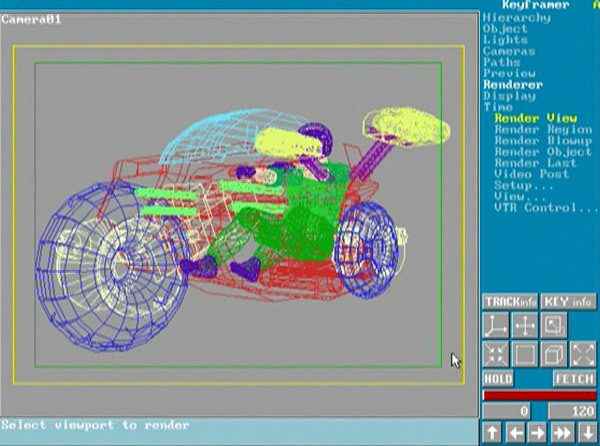
Task: Click the inward-pointing arrows icon
Action: point(496,354)
